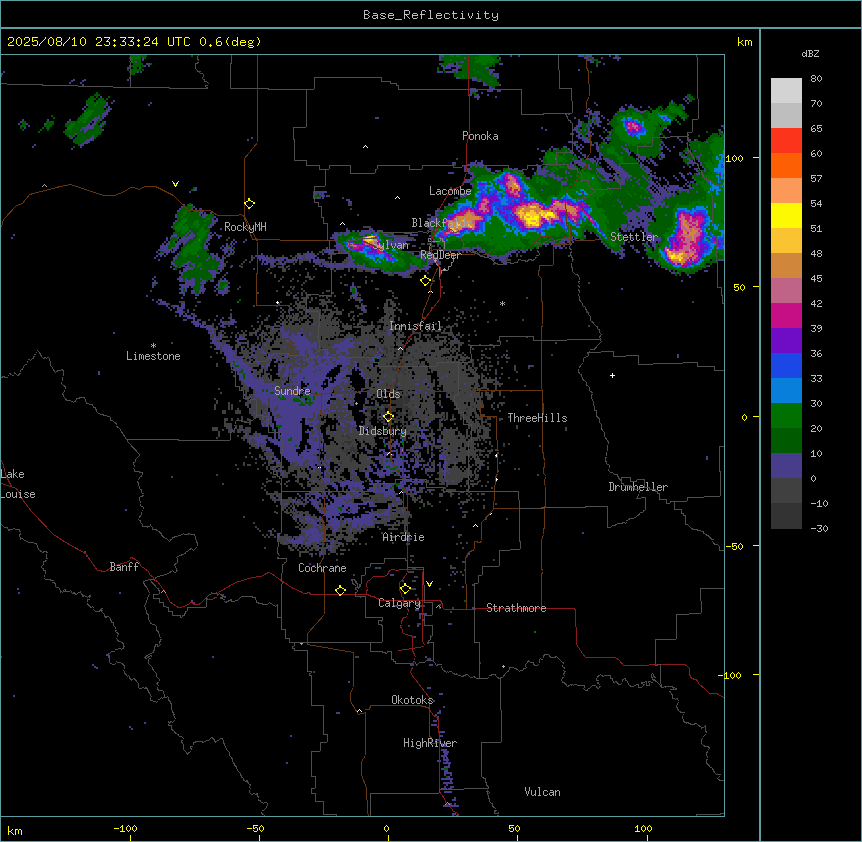Click the dBZ legend heading
862x842 pixels.
[x=810, y=54]
